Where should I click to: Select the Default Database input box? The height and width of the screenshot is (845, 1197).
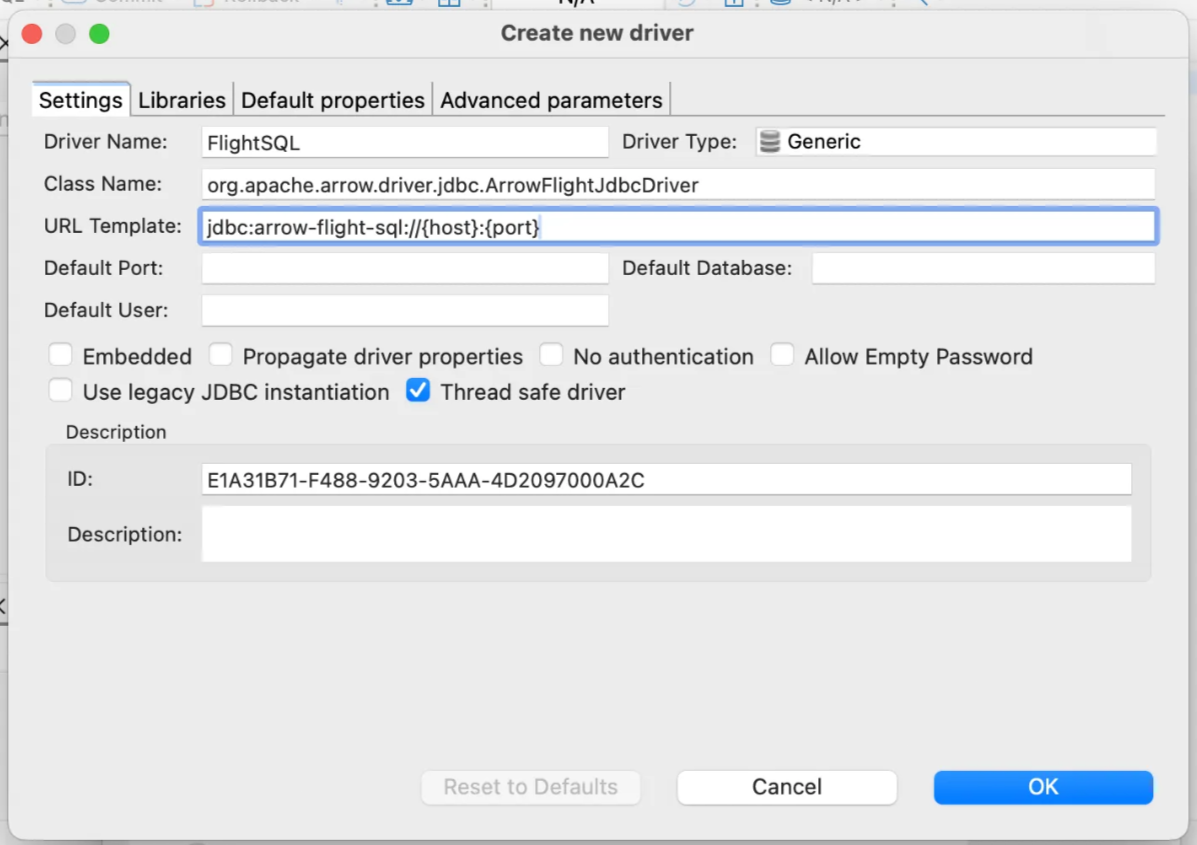(982, 268)
